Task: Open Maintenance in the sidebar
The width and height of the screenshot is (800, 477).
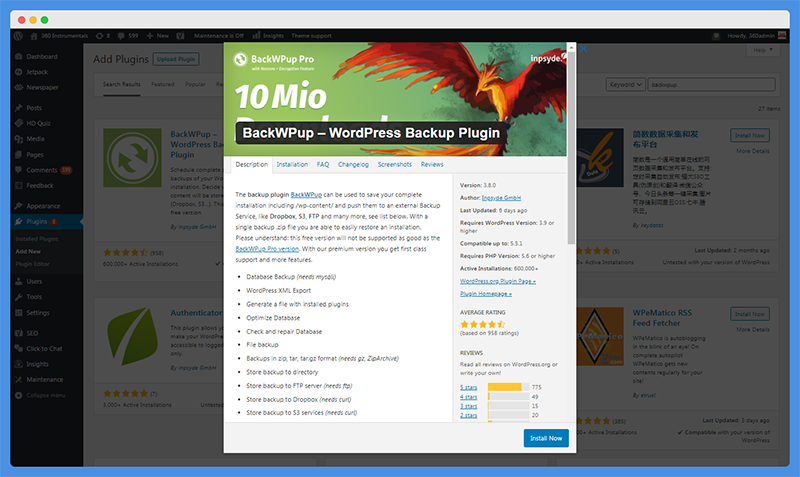Action: click(x=45, y=380)
